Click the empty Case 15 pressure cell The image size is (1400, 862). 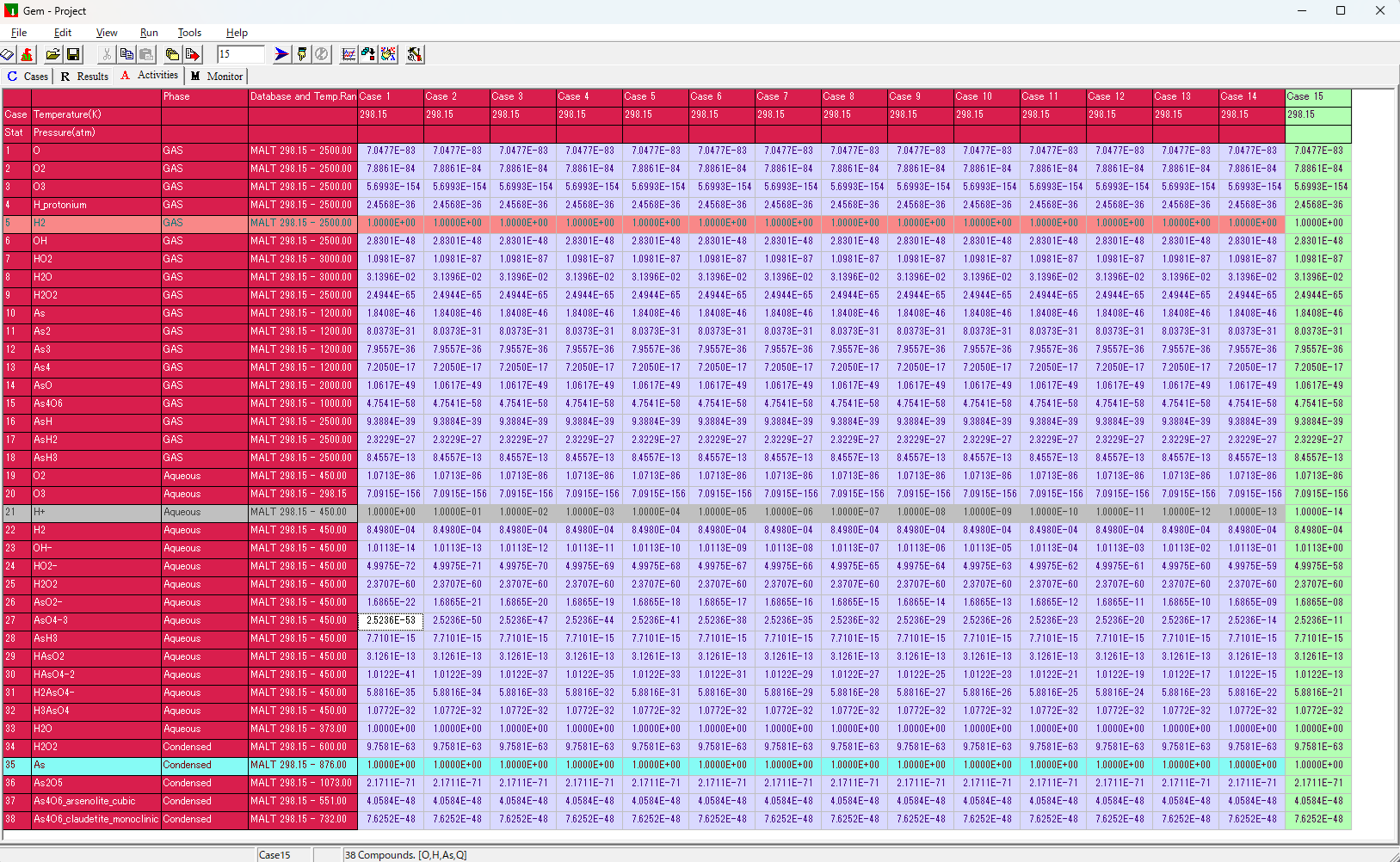point(1318,132)
